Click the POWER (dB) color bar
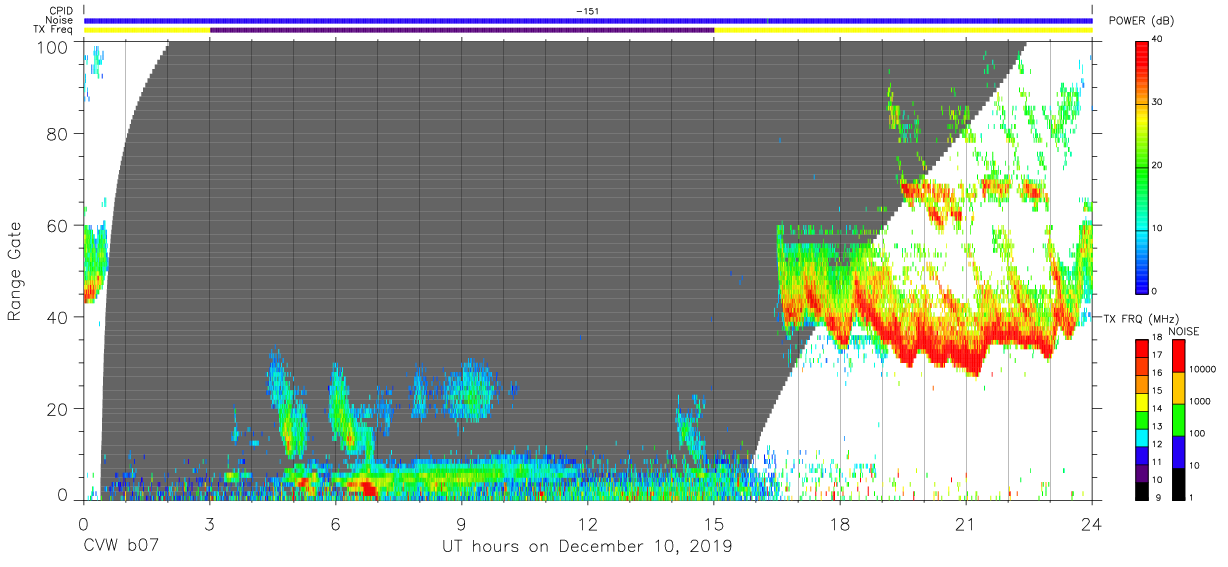The height and width of the screenshot is (567, 1228). click(x=1142, y=166)
